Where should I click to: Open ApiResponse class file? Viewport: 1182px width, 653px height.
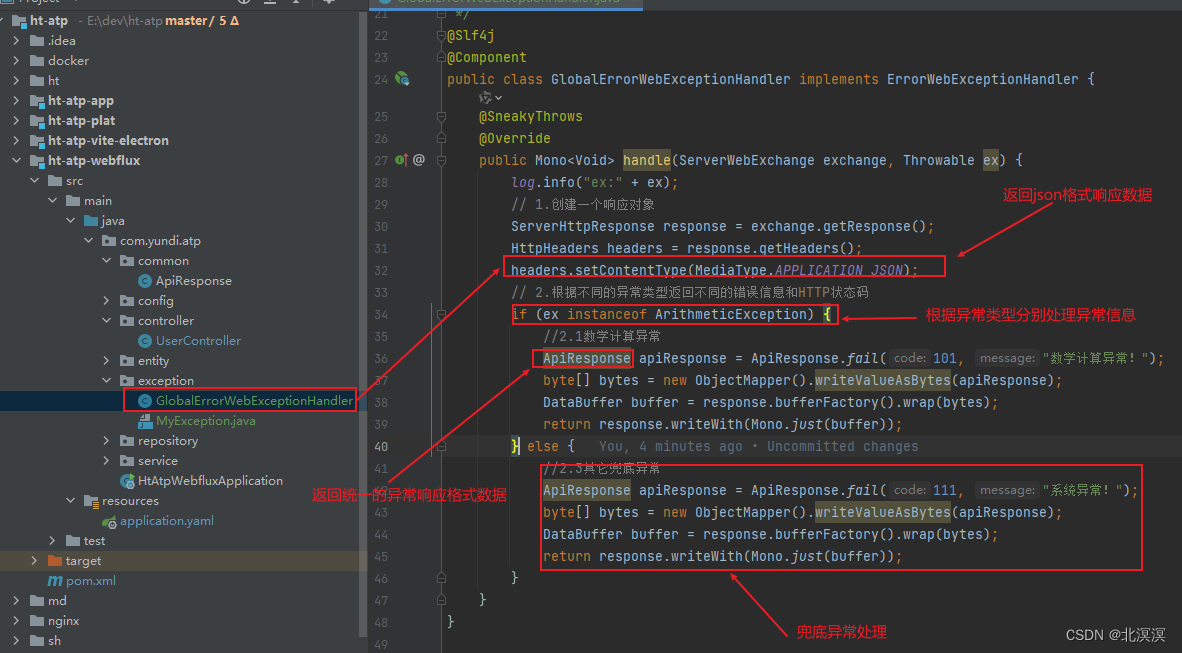click(x=194, y=281)
